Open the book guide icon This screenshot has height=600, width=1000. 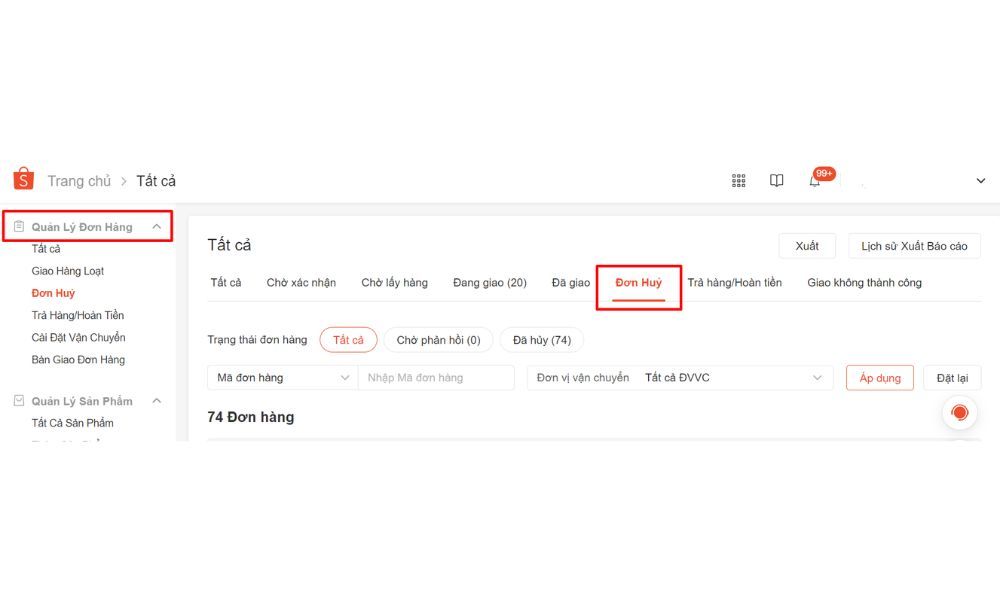[x=776, y=180]
